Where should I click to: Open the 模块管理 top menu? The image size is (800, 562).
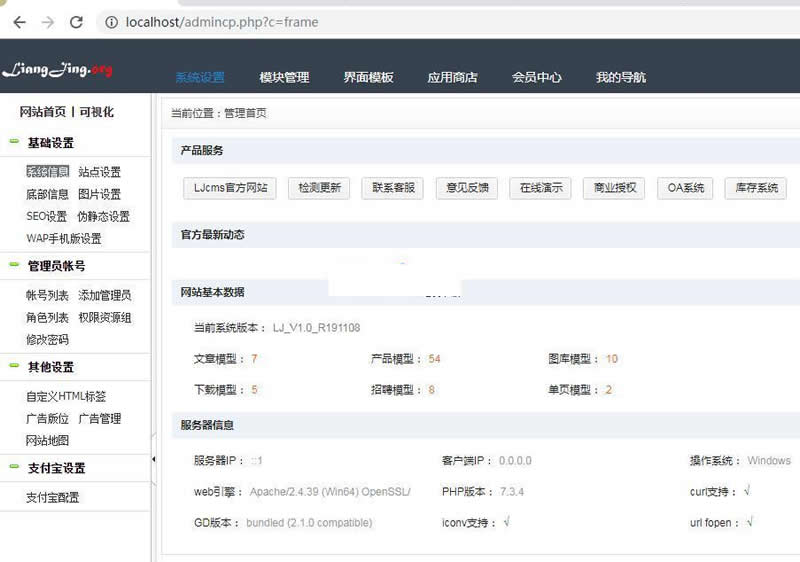[x=284, y=78]
